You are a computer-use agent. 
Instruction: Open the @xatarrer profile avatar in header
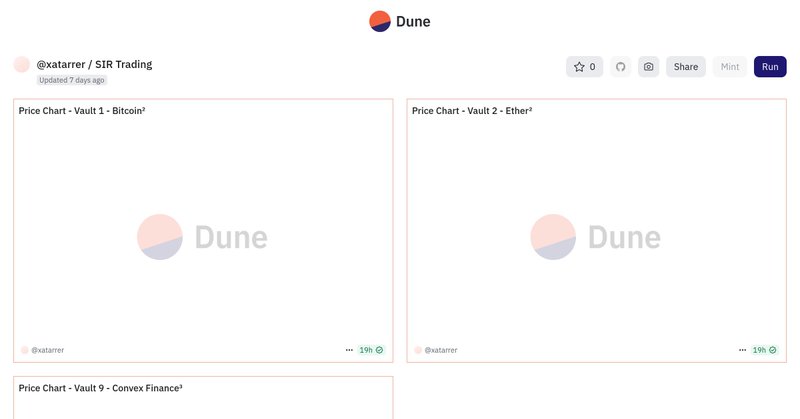click(22, 65)
